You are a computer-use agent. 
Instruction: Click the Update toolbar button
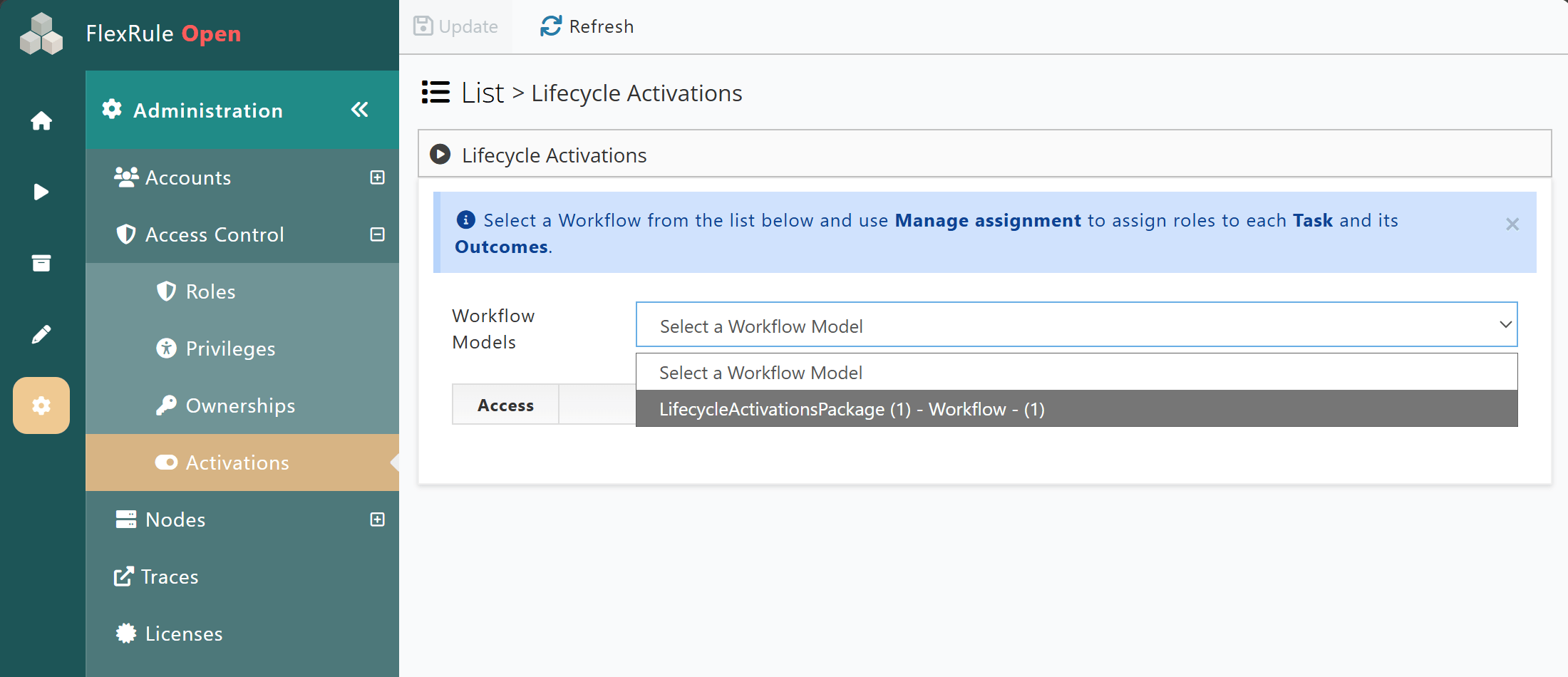455,26
